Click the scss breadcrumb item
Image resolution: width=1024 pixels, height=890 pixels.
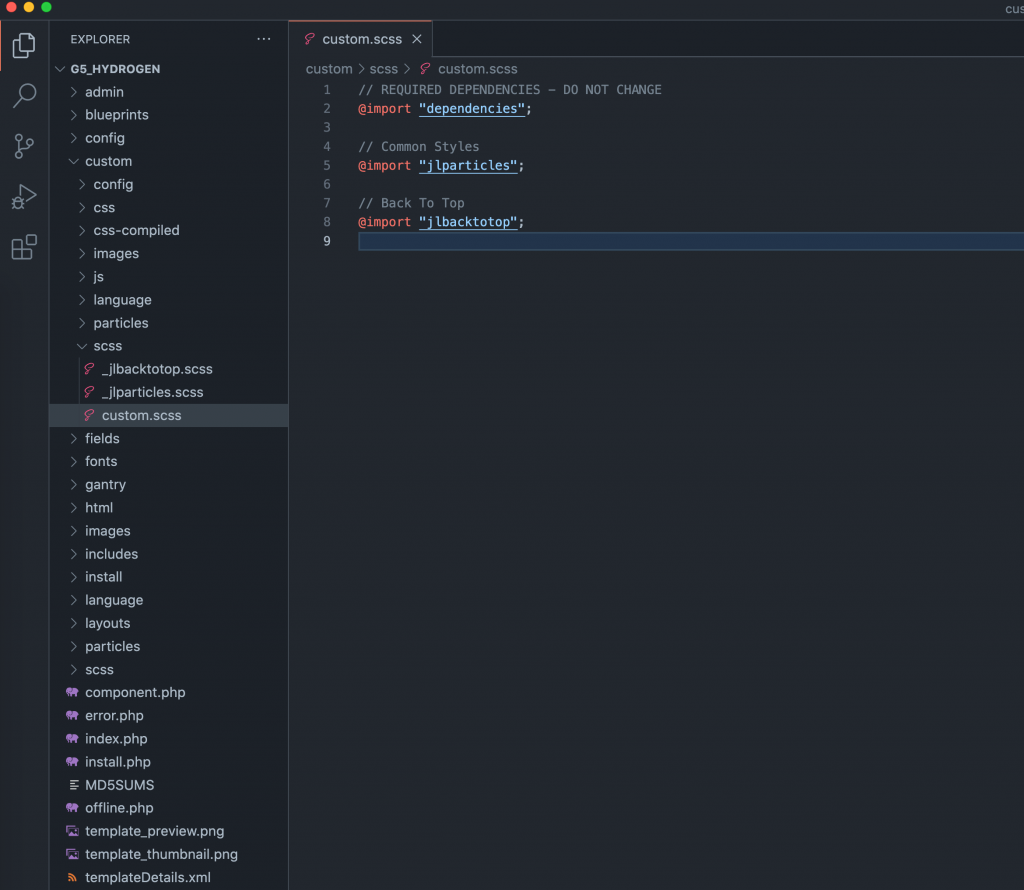[x=383, y=69]
